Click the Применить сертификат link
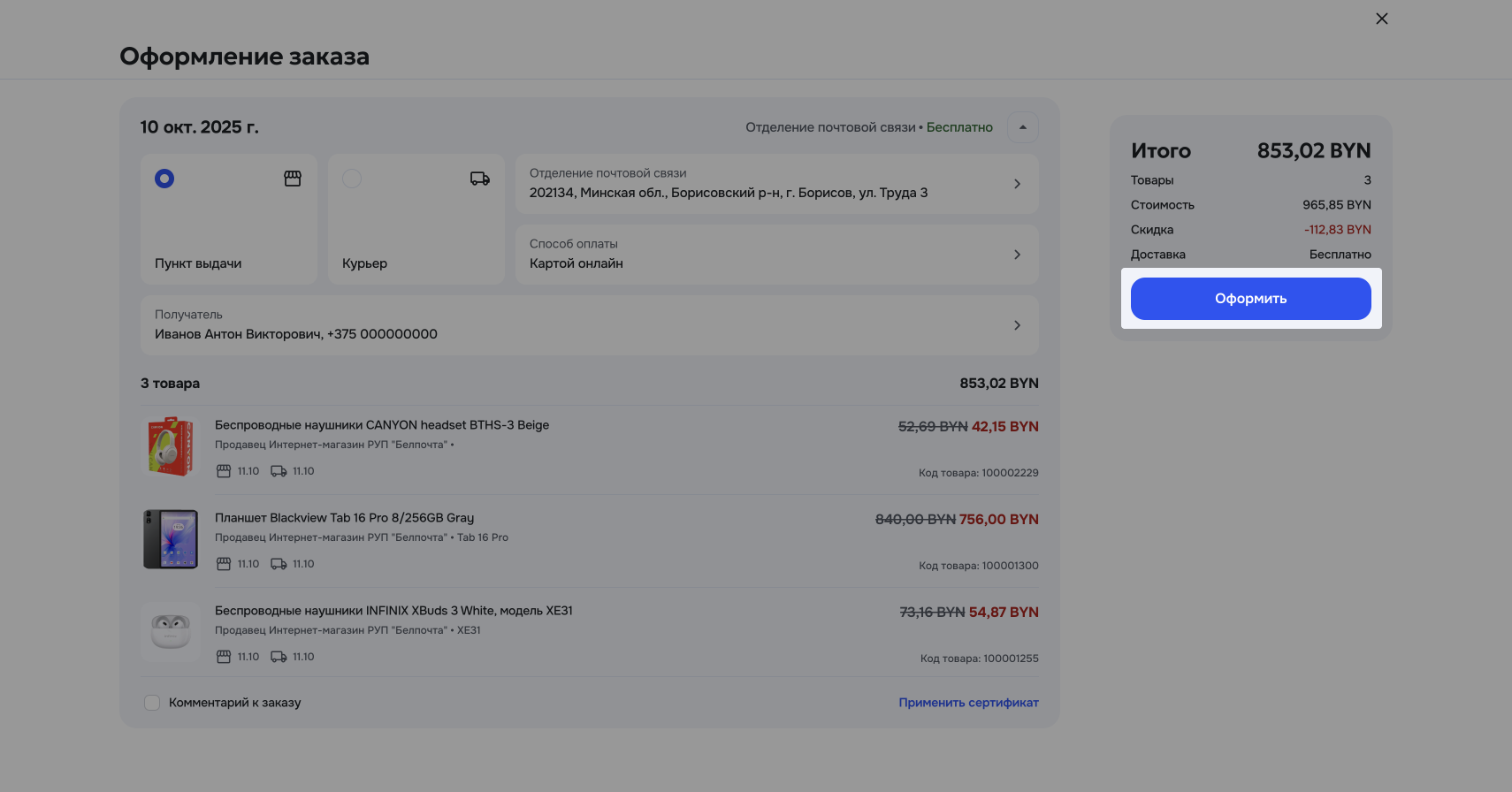The width and height of the screenshot is (1512, 792). 968,703
